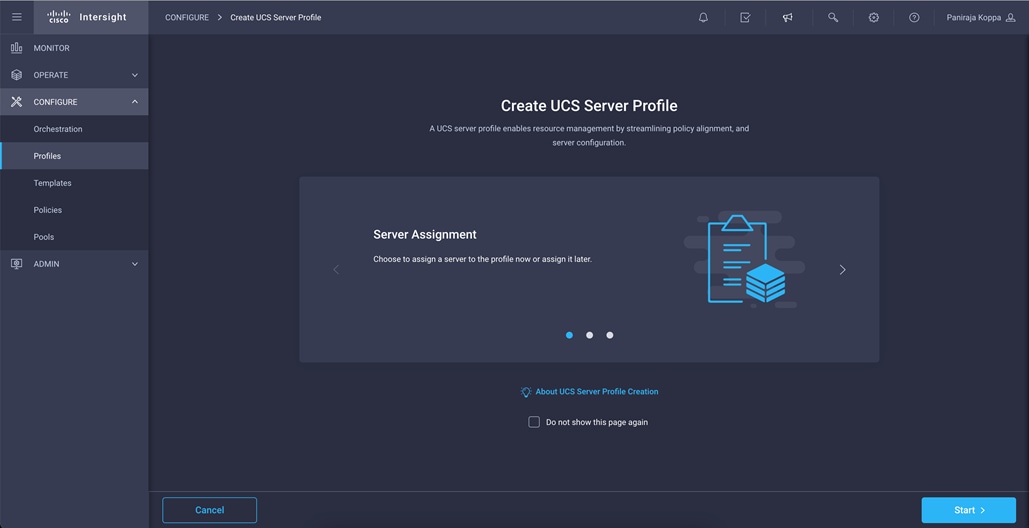Click the CONFIGURE breadcrumb
The image size is (1029, 528).
tap(187, 18)
